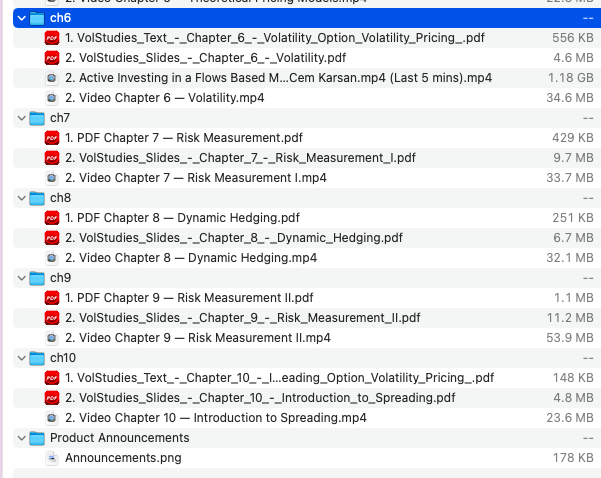Collapse the ch6 folder disclosure arrow
The width and height of the screenshot is (601, 478).
tap(22, 18)
